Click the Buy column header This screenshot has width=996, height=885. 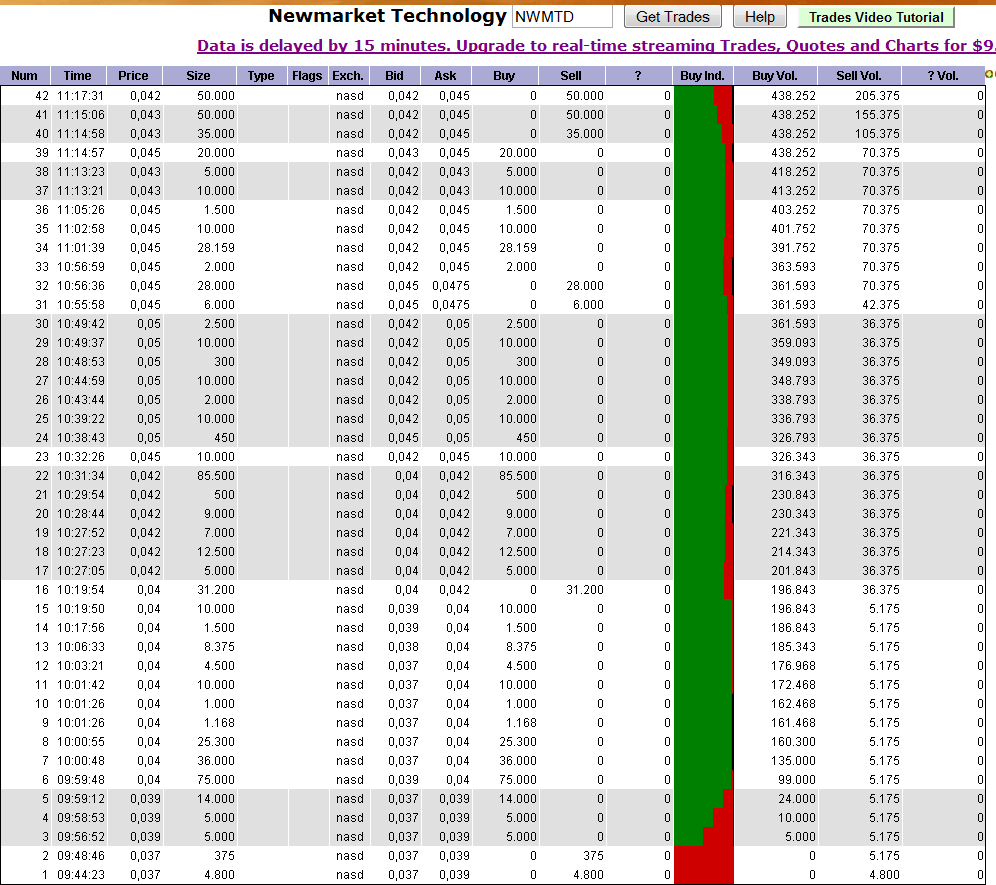coord(504,76)
